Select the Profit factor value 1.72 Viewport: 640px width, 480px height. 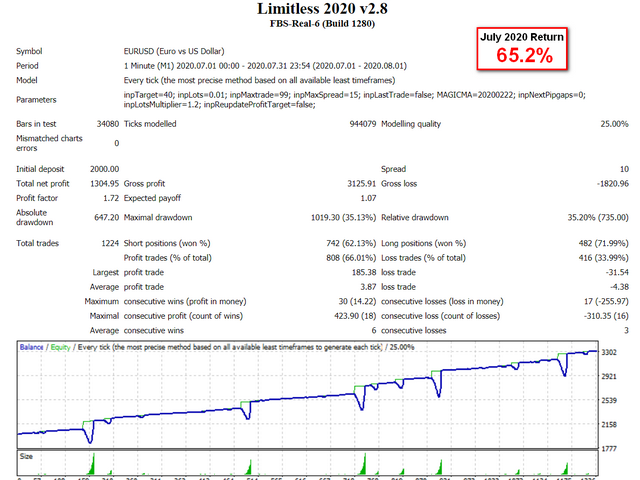(109, 198)
